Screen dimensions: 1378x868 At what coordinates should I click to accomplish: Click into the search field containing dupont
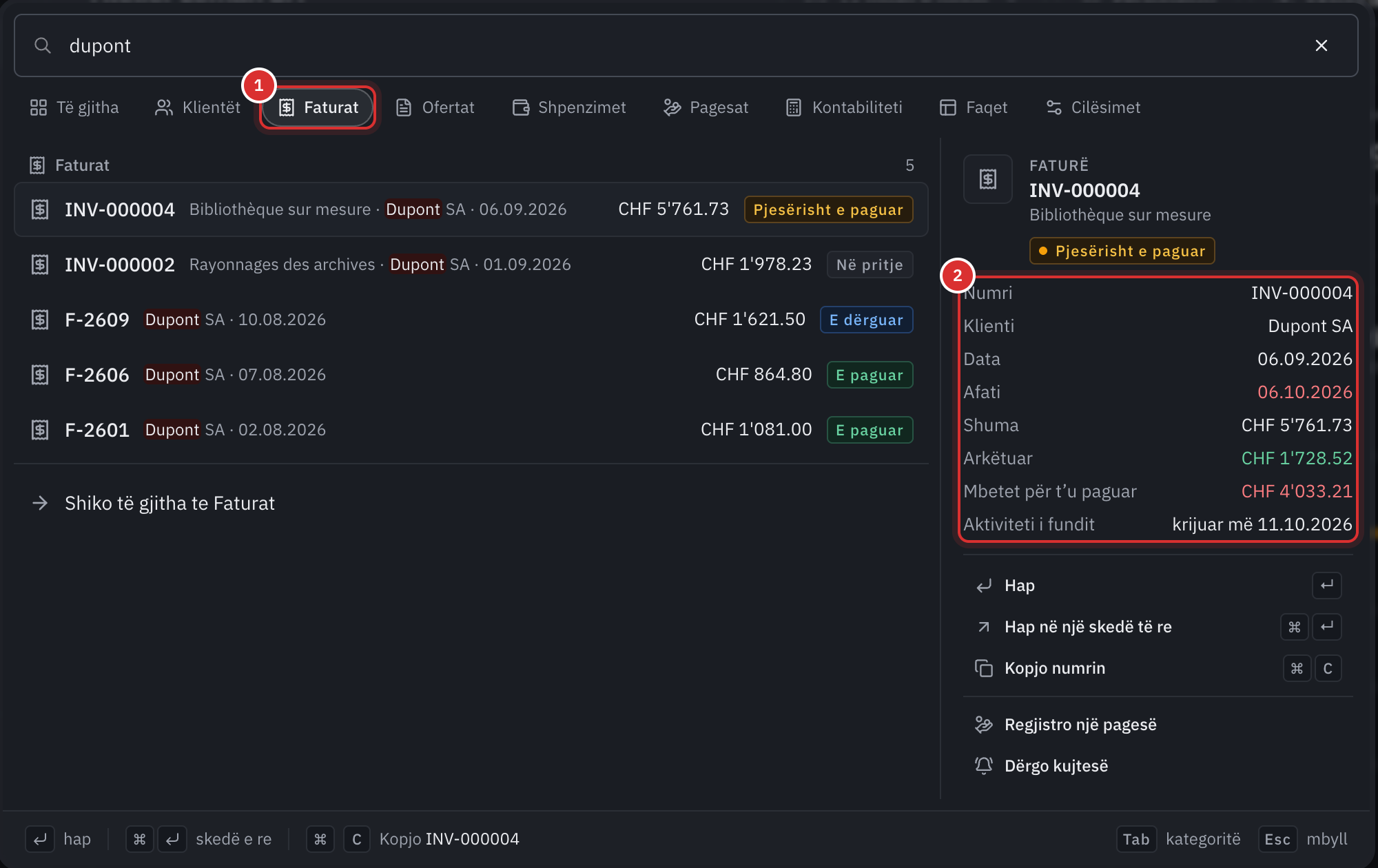coord(686,45)
